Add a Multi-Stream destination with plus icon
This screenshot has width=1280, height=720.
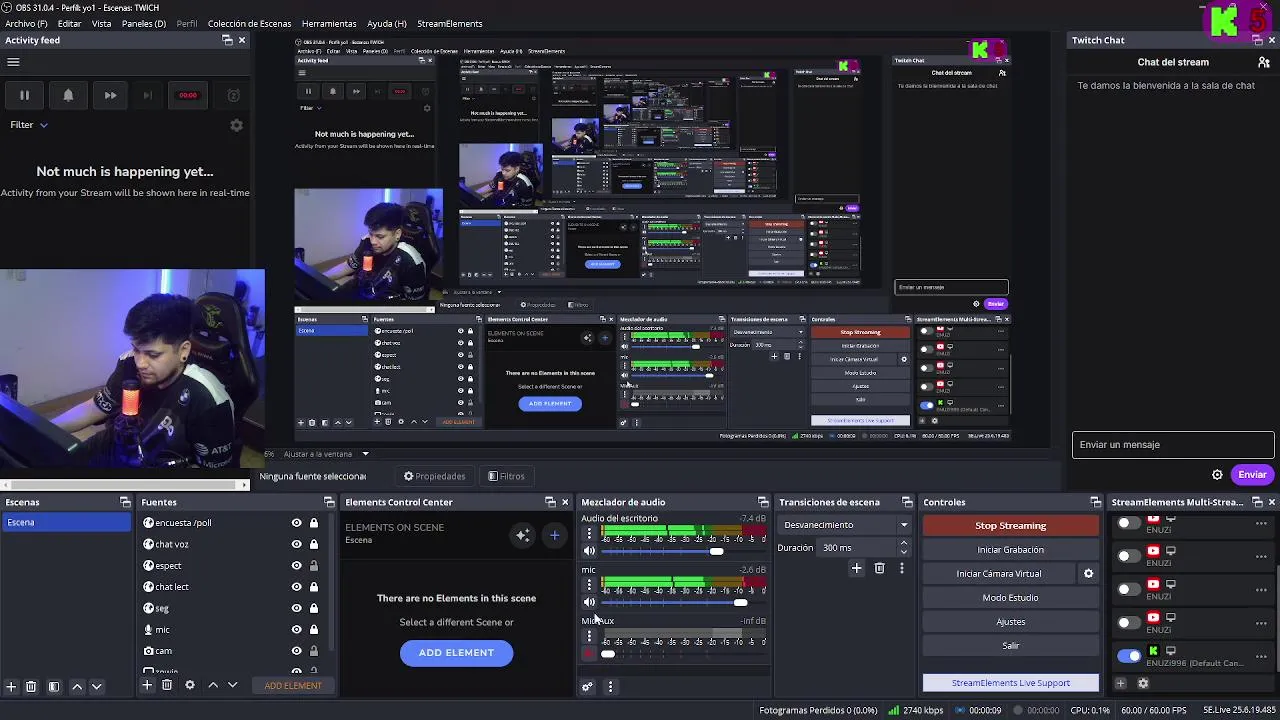pos(1120,684)
